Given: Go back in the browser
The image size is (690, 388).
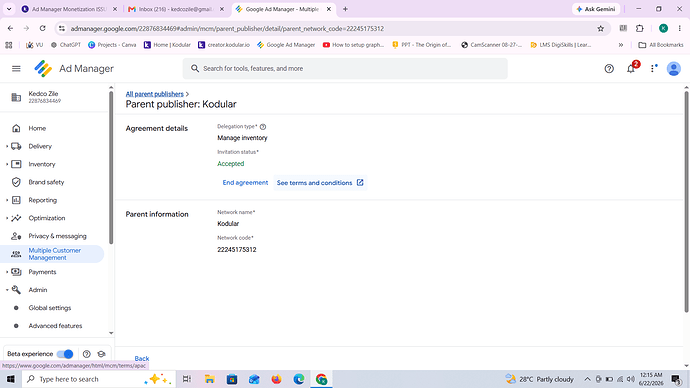Looking at the screenshot, I should tap(11, 29).
